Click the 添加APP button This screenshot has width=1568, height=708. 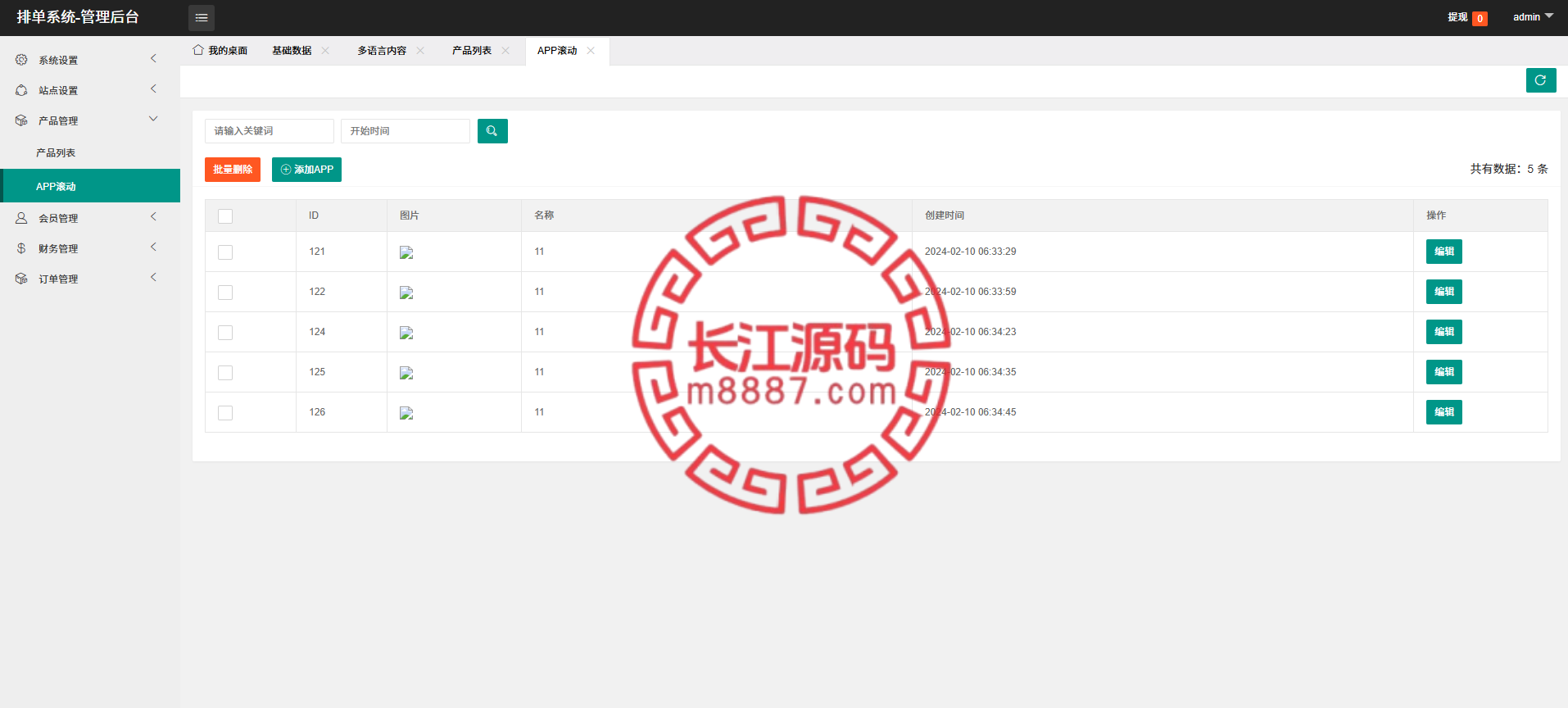(x=306, y=170)
